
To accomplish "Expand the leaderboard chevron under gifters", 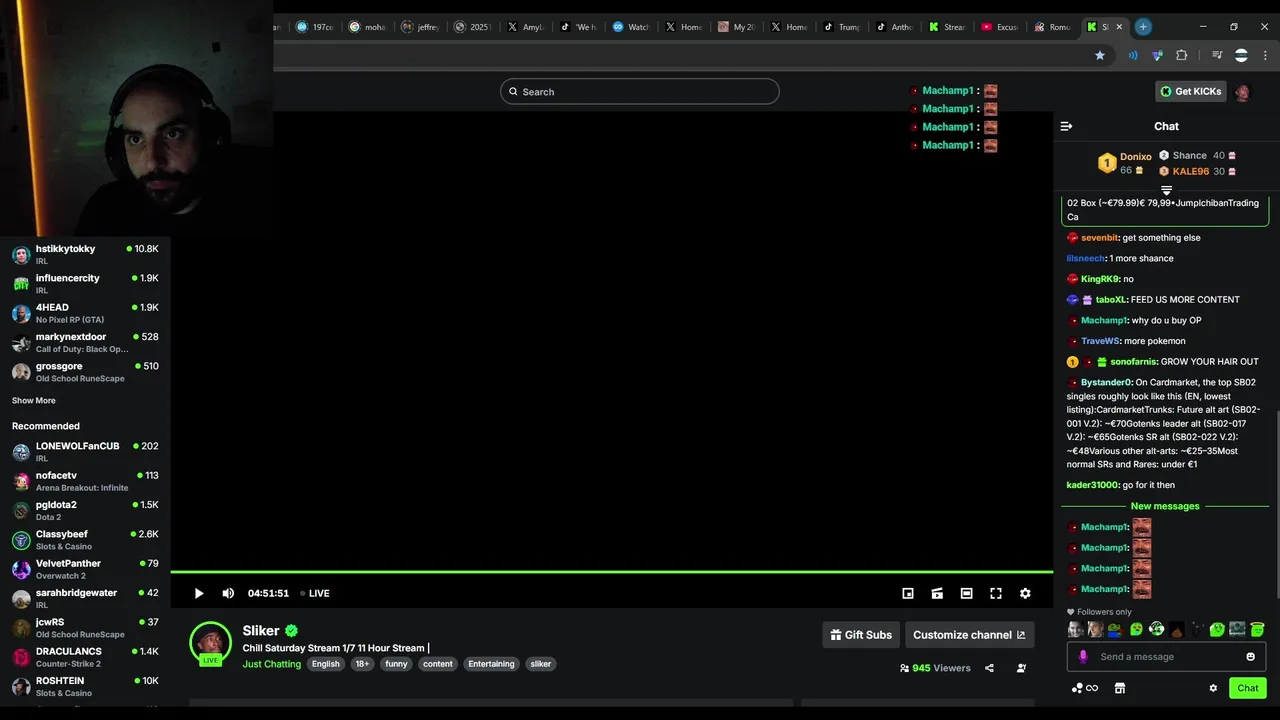I will click(x=1166, y=190).
